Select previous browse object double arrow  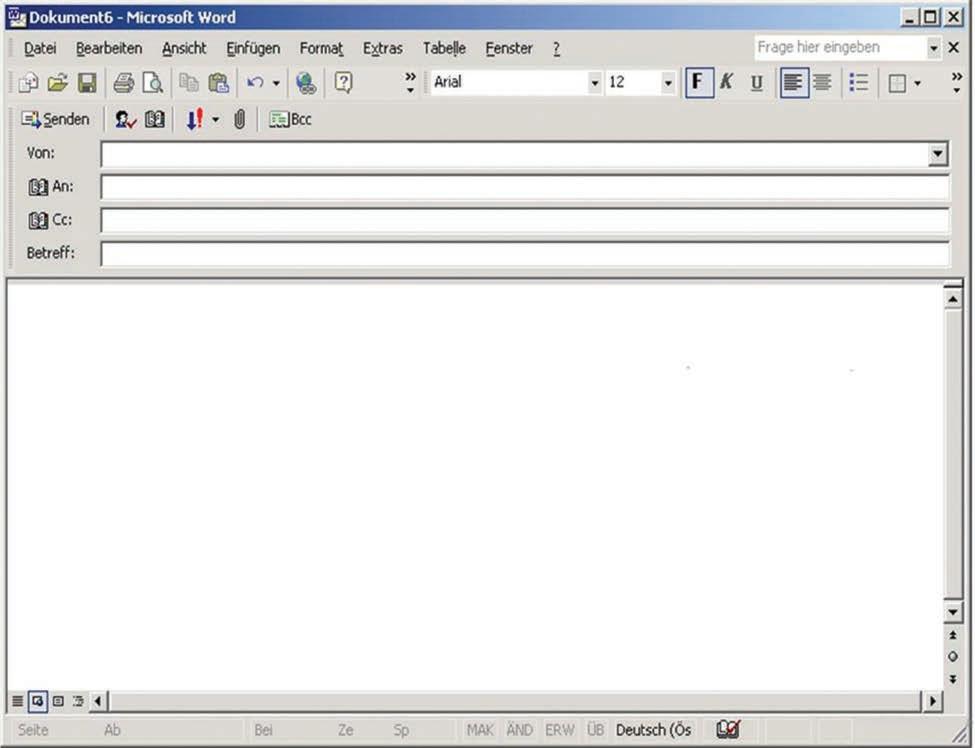(953, 635)
